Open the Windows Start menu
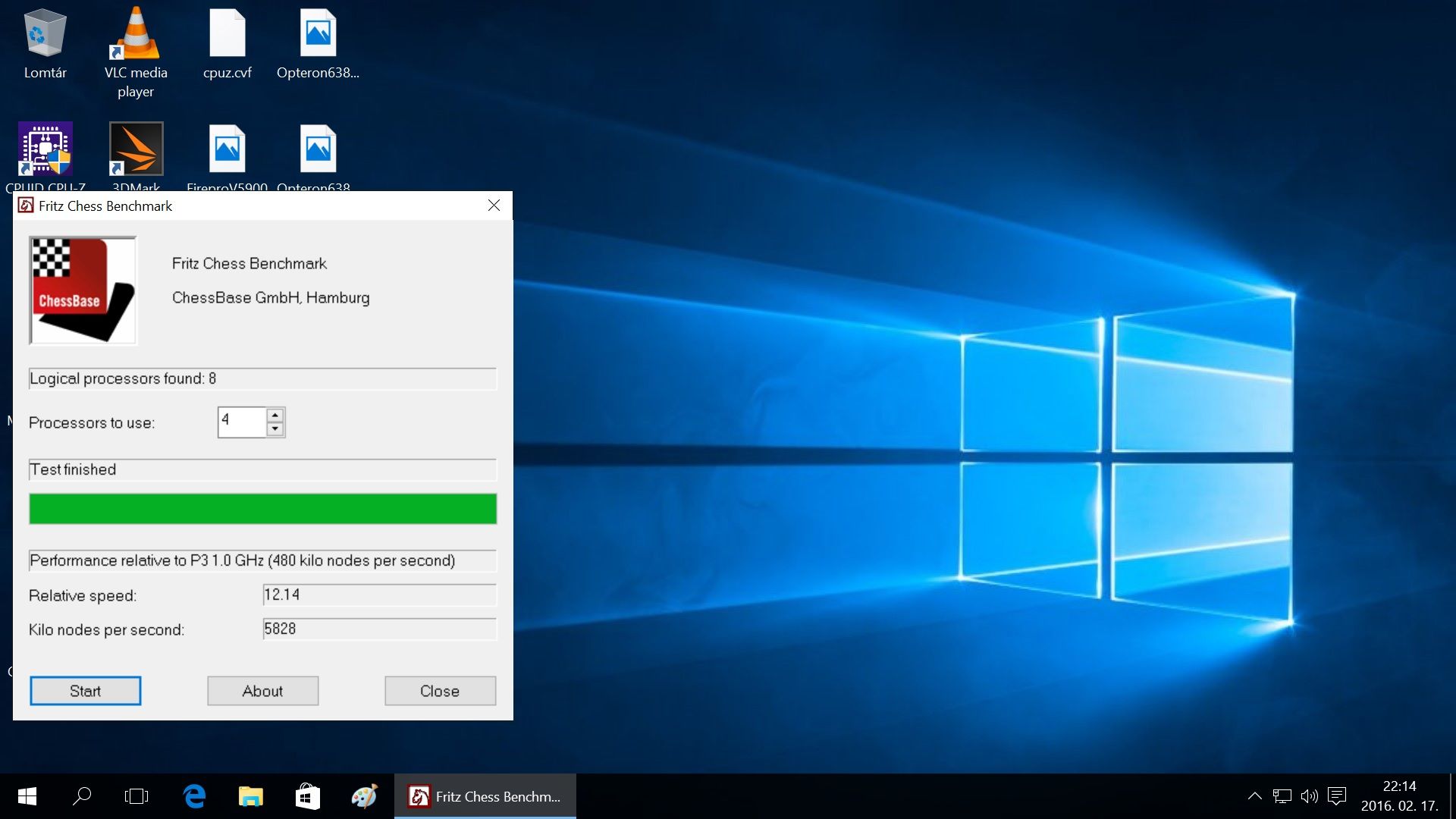This screenshot has height=819, width=1456. [x=27, y=796]
